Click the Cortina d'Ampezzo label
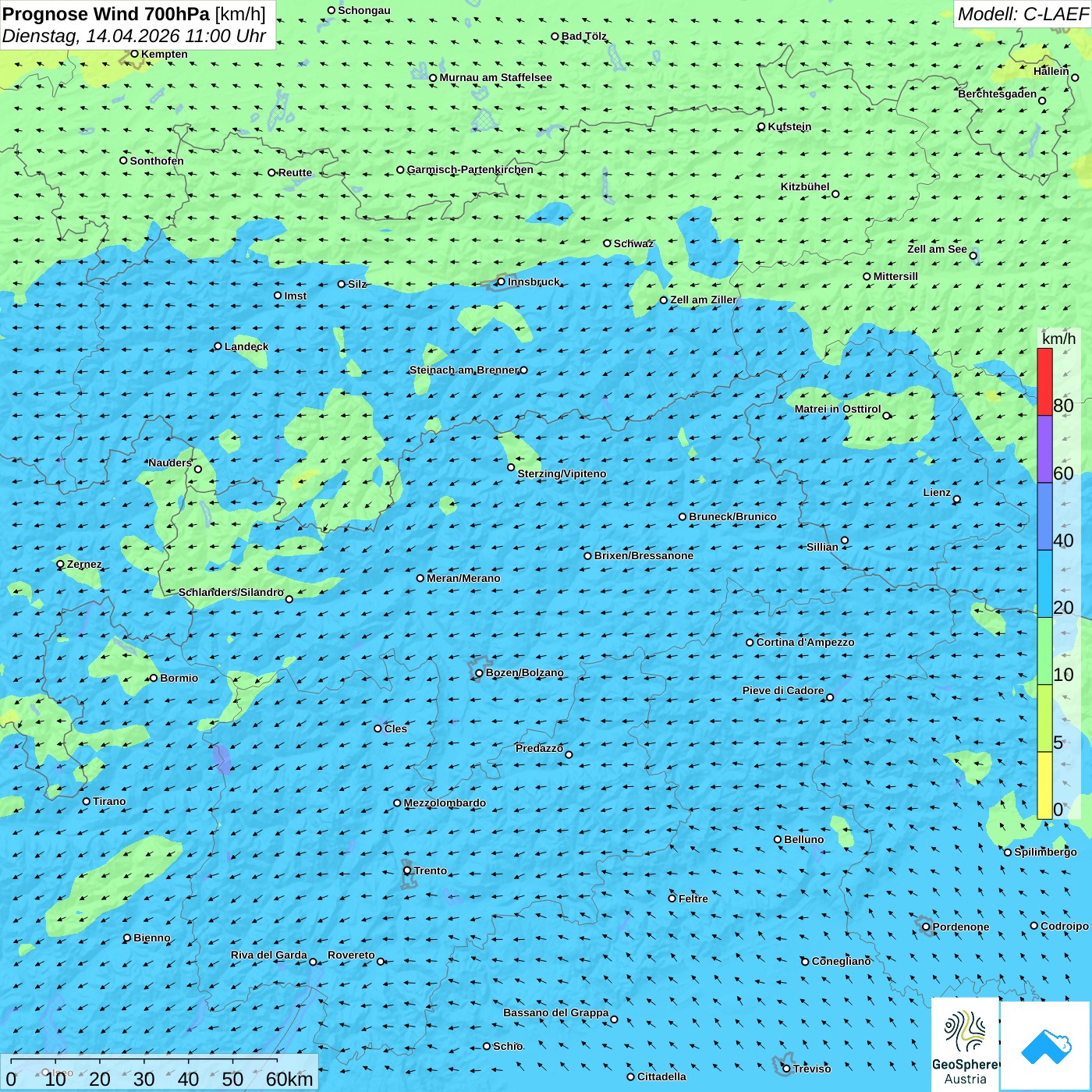 coord(805,642)
